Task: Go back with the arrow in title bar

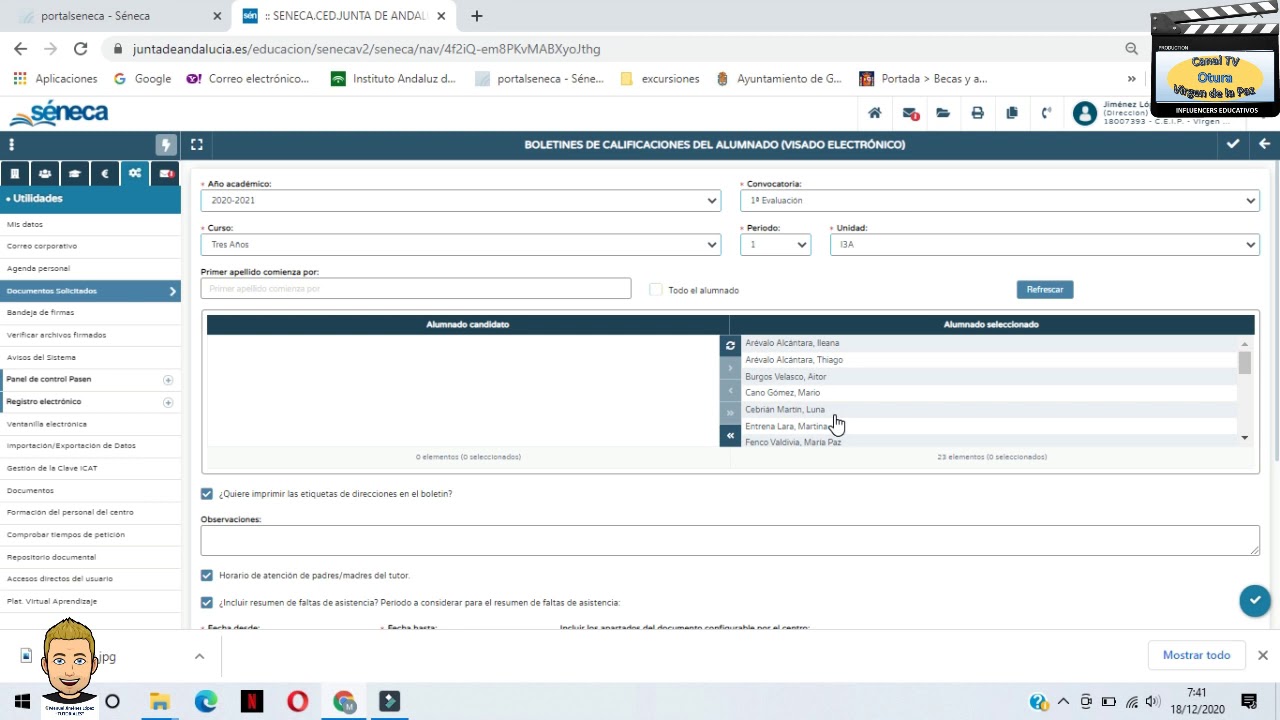Action: pos(1264,144)
